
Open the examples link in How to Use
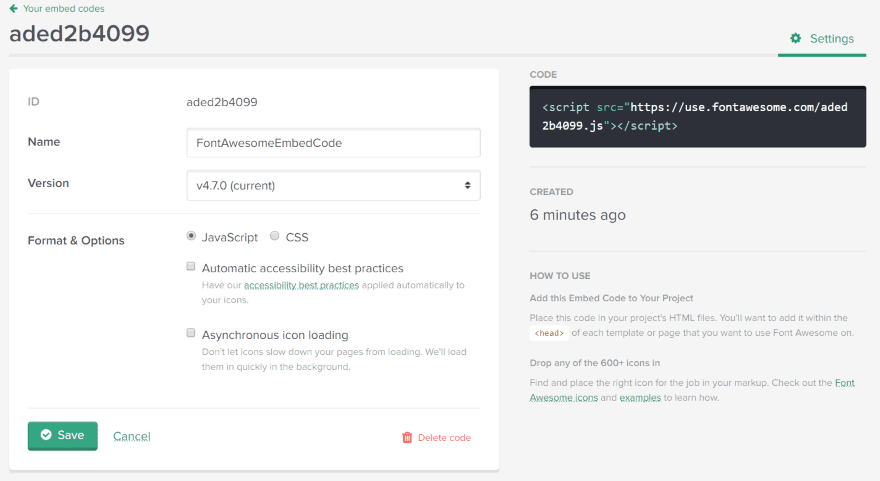(640, 397)
